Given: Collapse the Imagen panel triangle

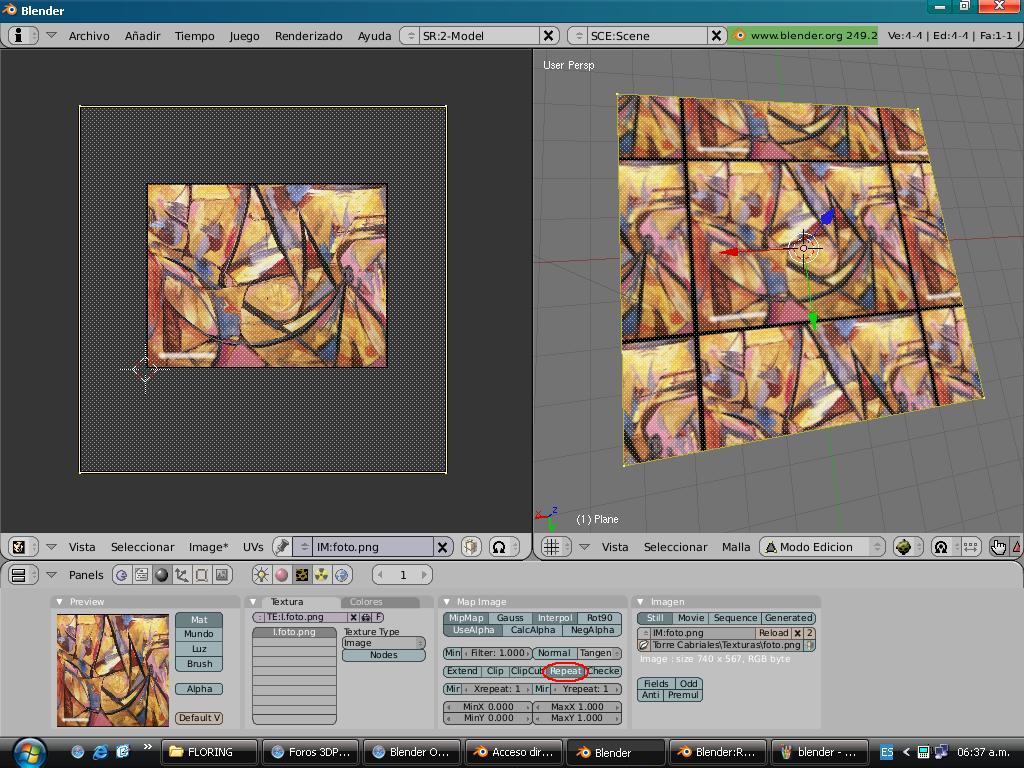Looking at the screenshot, I should [640, 601].
